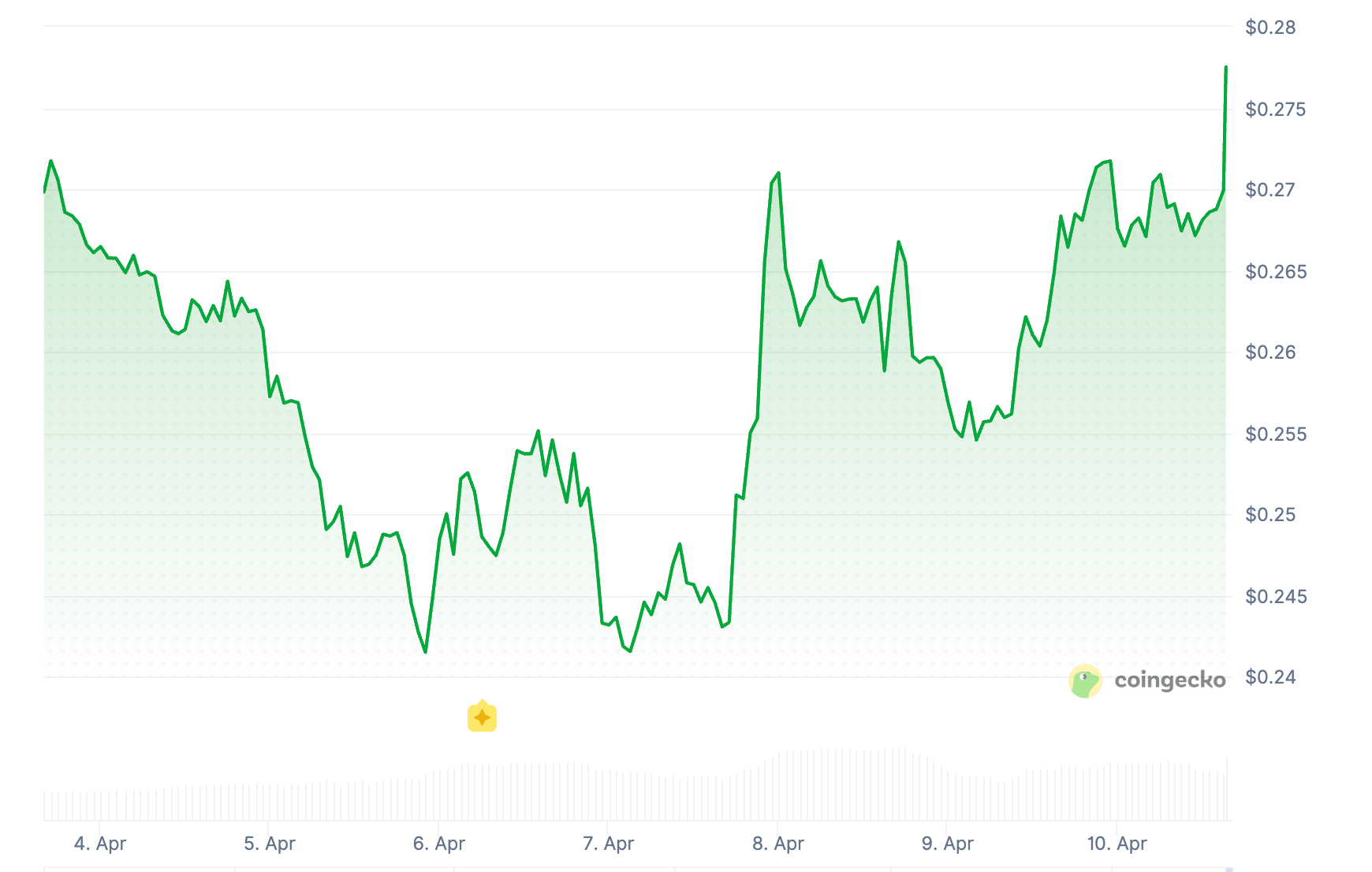Click the $0.24 price axis label
This screenshot has width=1372, height=872.
[x=1270, y=677]
